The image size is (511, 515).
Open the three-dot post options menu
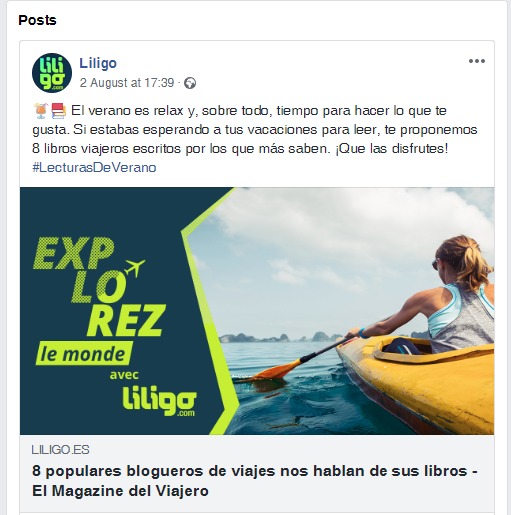click(477, 61)
